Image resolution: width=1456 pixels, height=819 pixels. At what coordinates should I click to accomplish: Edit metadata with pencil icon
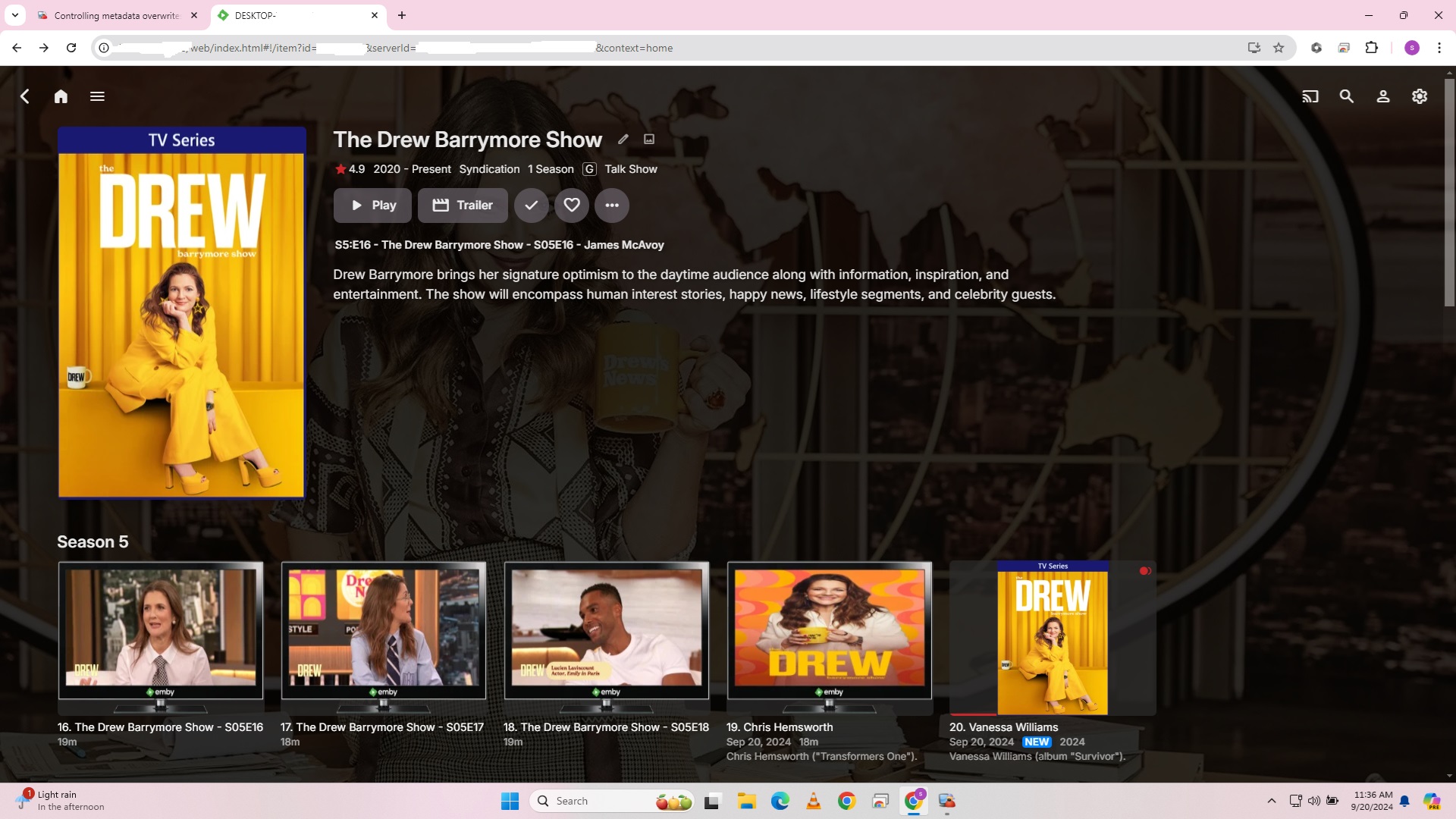[x=623, y=140]
